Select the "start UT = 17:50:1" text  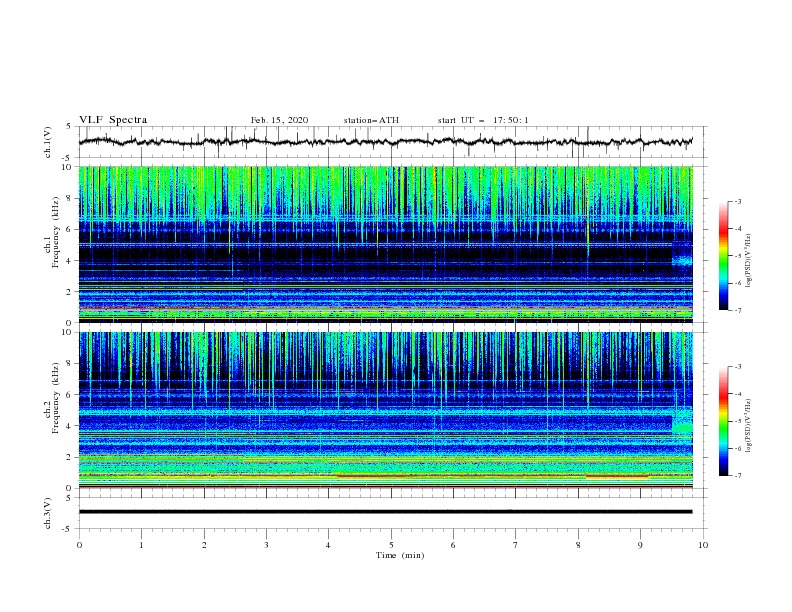point(483,120)
